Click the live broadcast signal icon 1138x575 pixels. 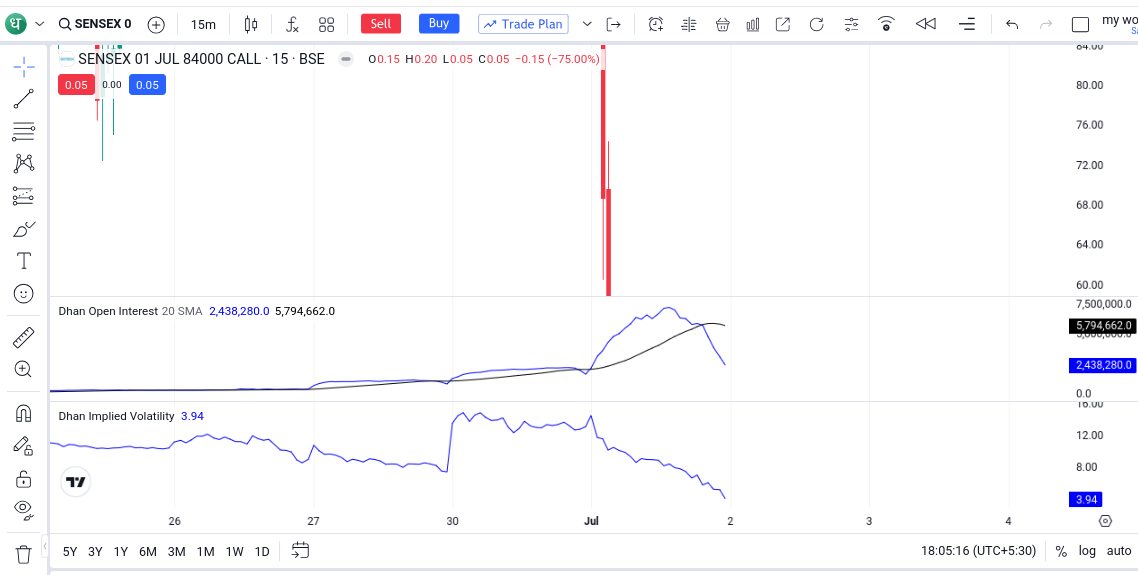click(886, 25)
